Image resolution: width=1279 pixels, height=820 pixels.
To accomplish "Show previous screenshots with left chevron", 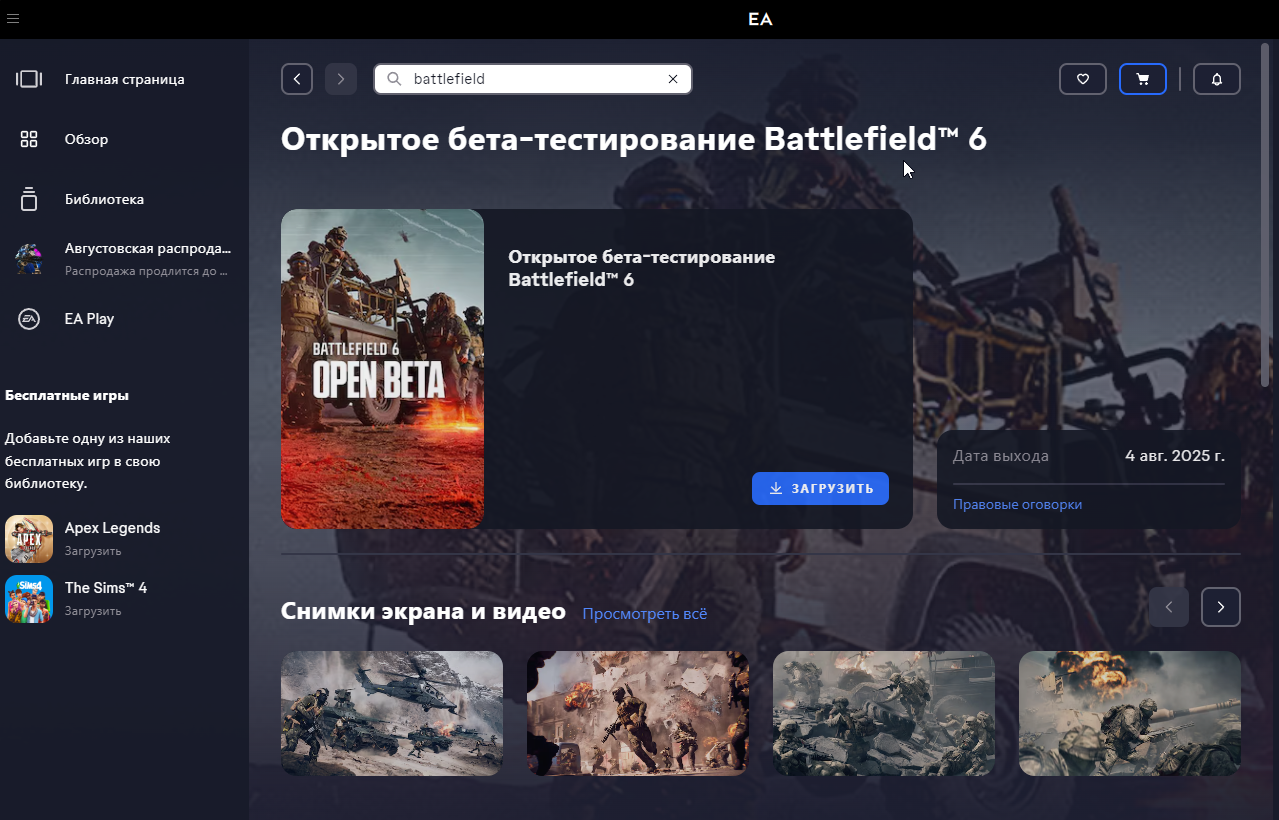I will (1169, 607).
